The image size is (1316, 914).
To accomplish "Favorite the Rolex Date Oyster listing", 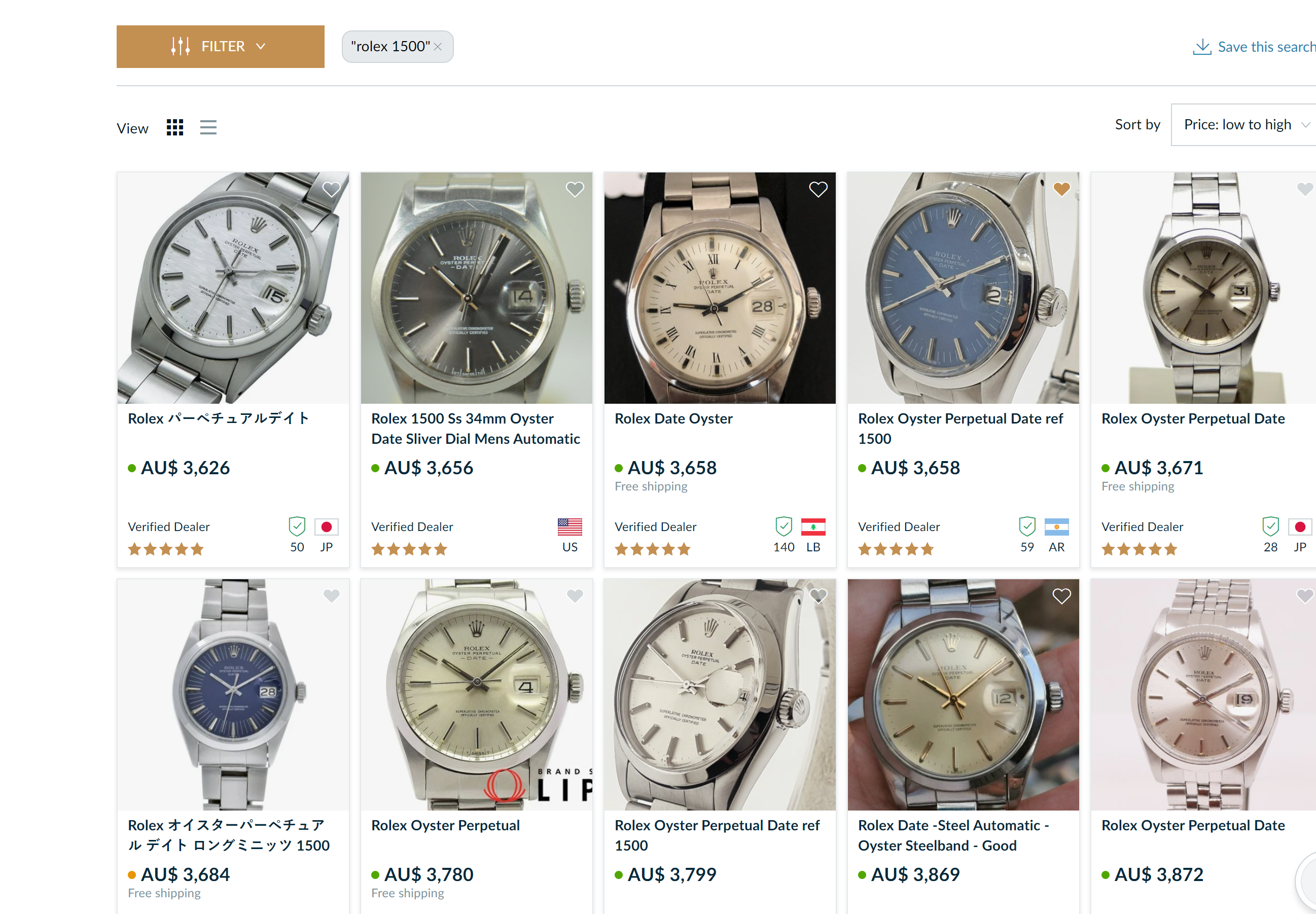I will 818,189.
